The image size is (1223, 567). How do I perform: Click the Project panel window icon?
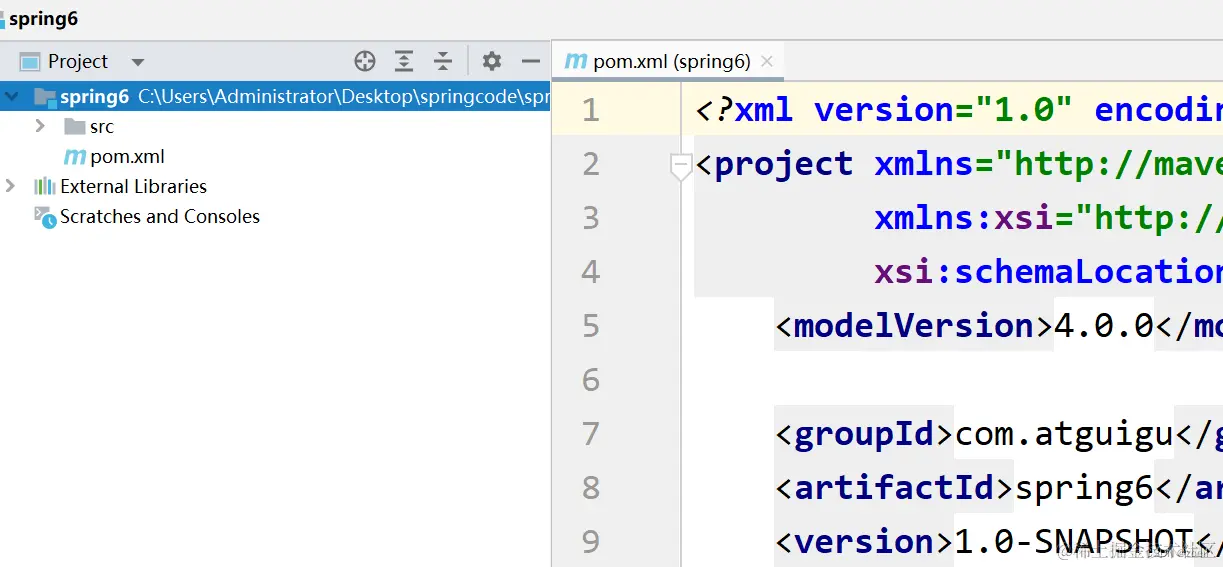(x=30, y=61)
